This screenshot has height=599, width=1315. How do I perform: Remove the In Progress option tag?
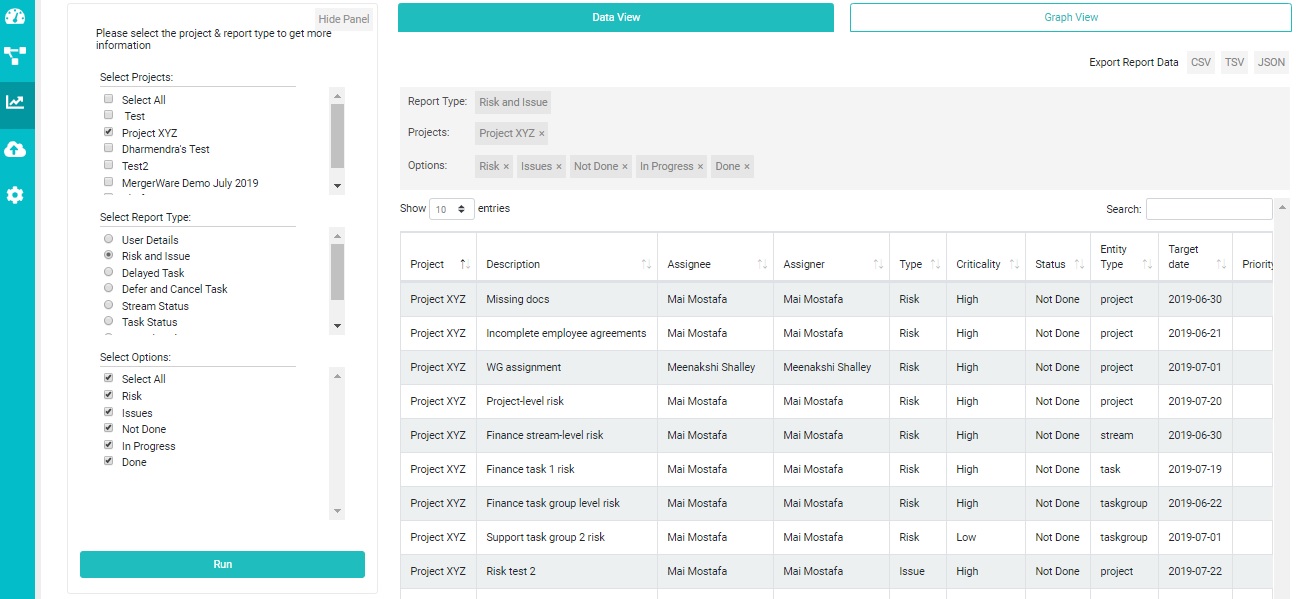coord(700,167)
